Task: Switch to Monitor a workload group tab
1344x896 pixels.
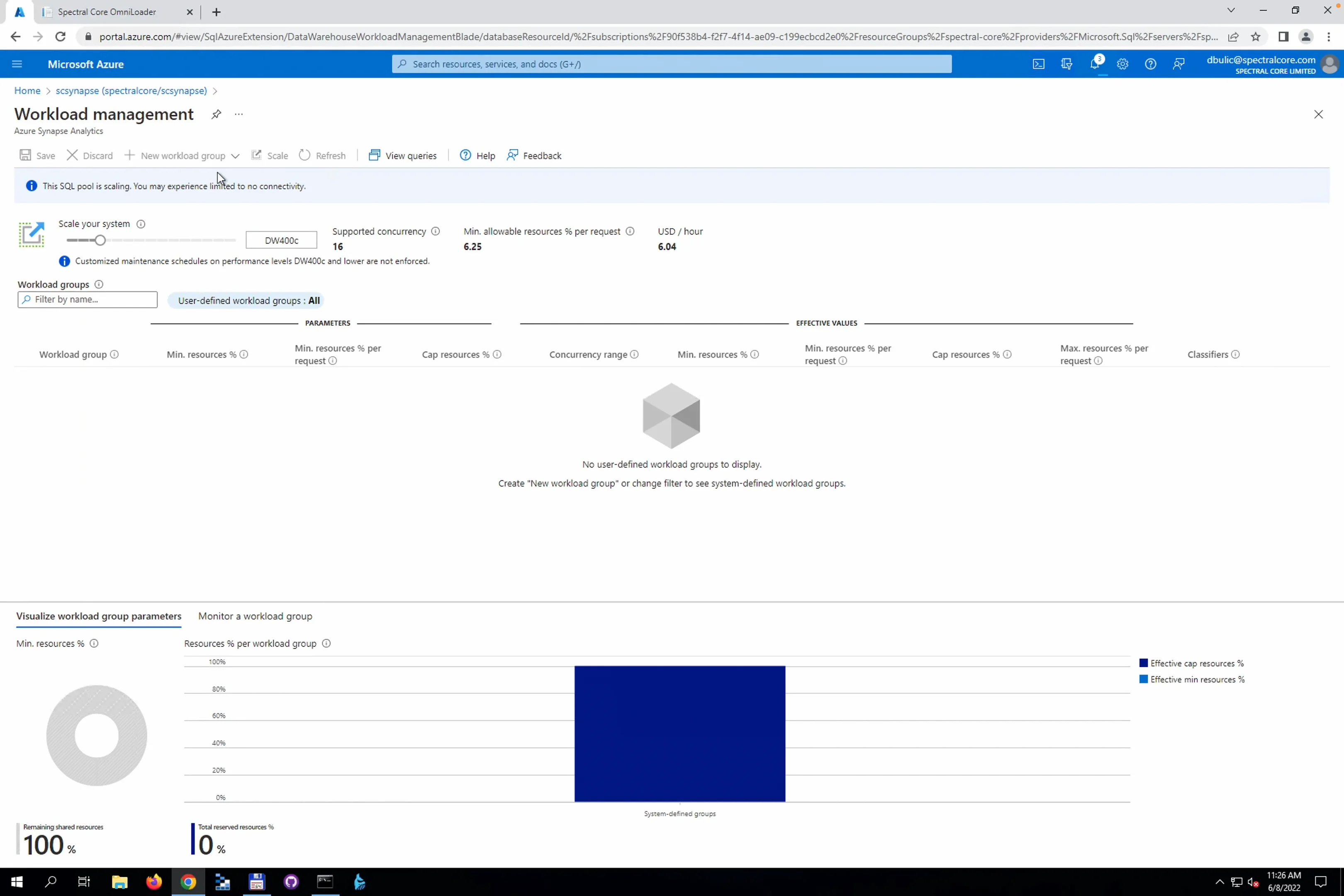Action: [255, 616]
